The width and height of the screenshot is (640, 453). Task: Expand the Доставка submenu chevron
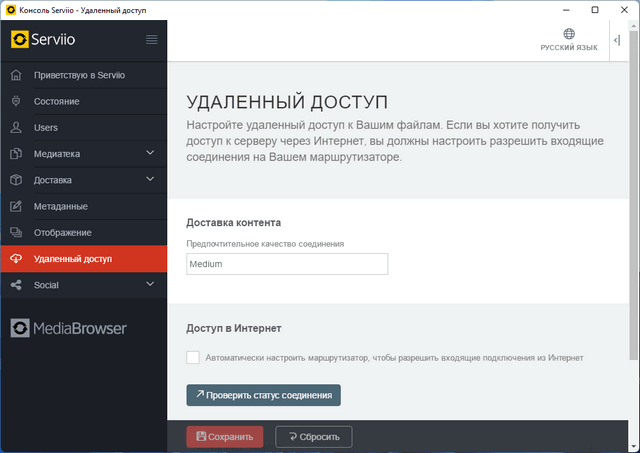tap(150, 180)
